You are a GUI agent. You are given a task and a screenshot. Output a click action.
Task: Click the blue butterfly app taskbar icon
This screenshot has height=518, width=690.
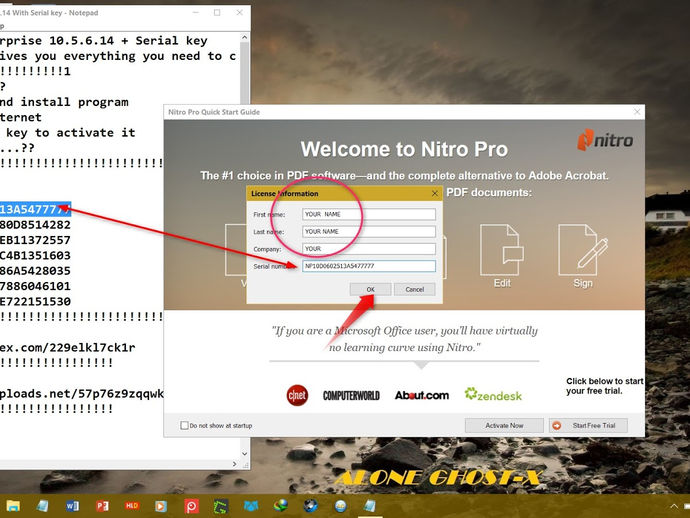point(251,506)
